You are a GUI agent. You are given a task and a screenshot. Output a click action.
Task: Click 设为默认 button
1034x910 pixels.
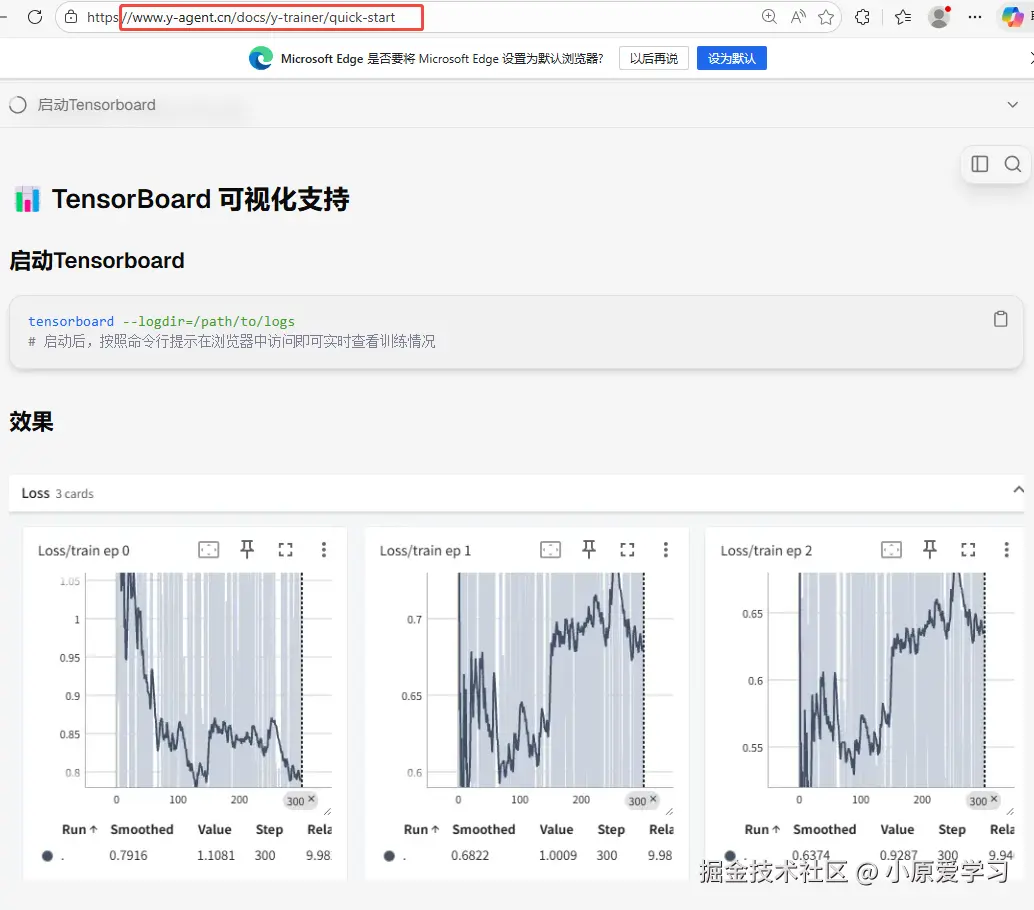[x=731, y=58]
